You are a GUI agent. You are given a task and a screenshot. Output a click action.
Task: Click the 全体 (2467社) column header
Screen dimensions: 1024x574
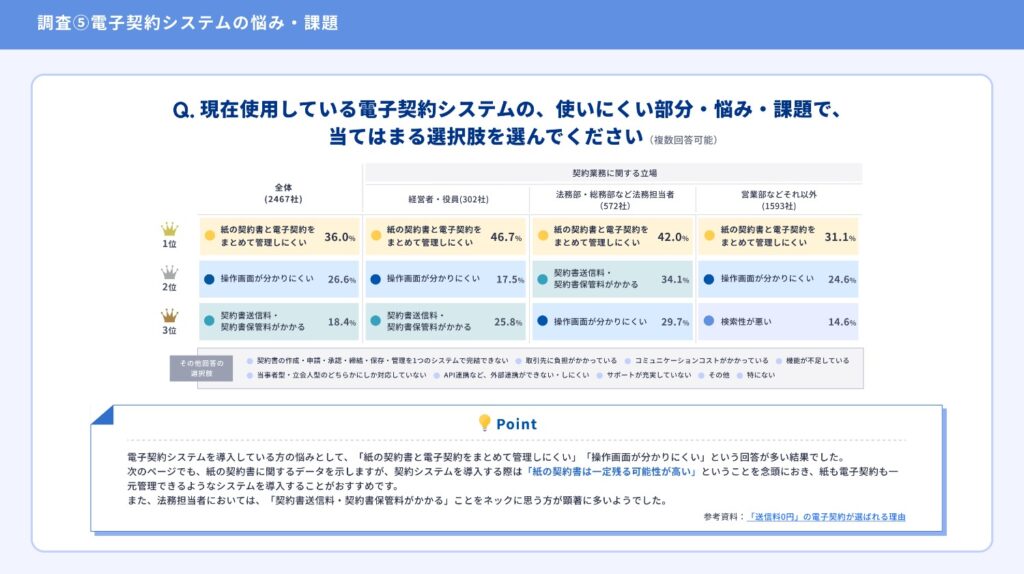click(x=283, y=193)
